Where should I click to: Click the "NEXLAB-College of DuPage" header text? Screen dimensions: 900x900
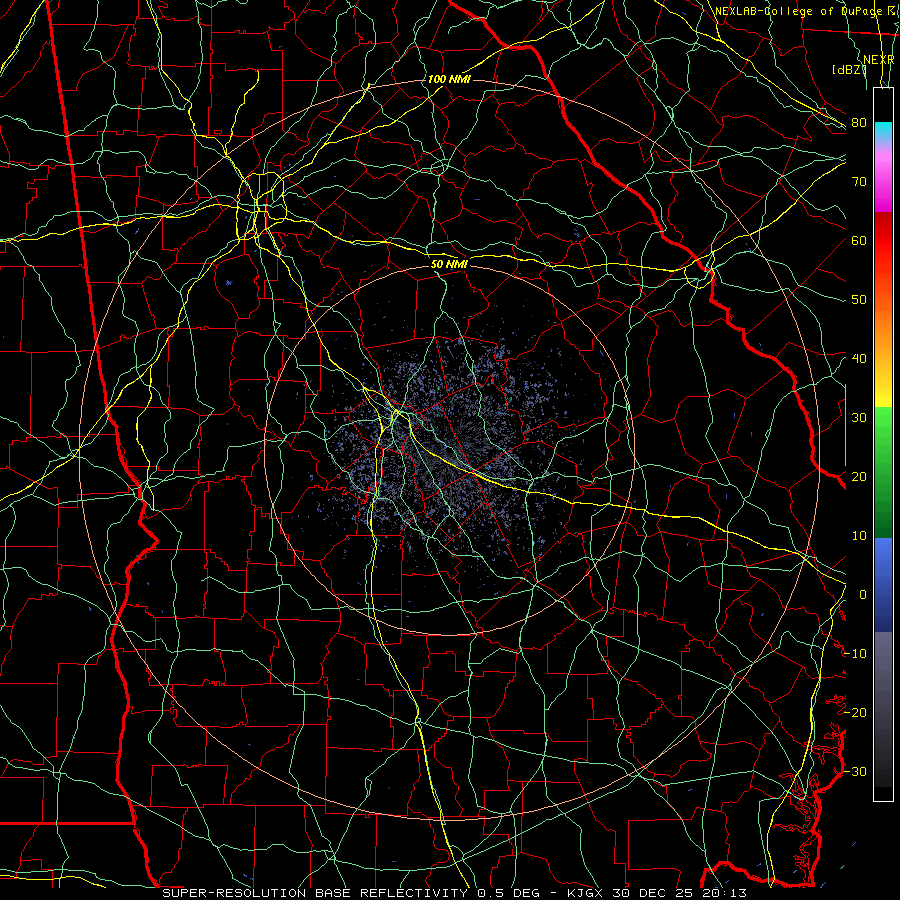pyautogui.click(x=797, y=11)
